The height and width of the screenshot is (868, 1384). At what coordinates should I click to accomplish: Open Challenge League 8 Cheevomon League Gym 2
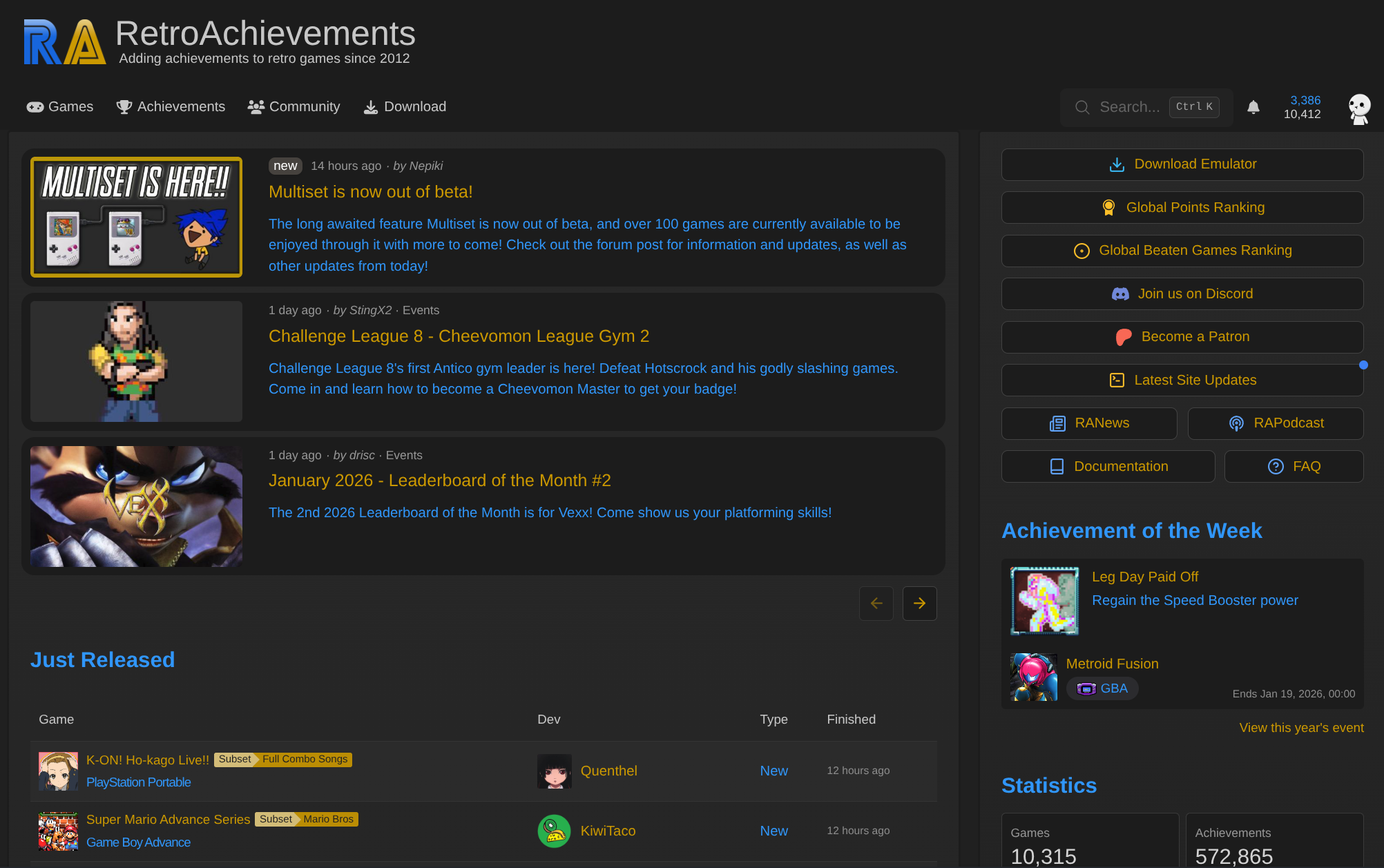[x=459, y=336]
